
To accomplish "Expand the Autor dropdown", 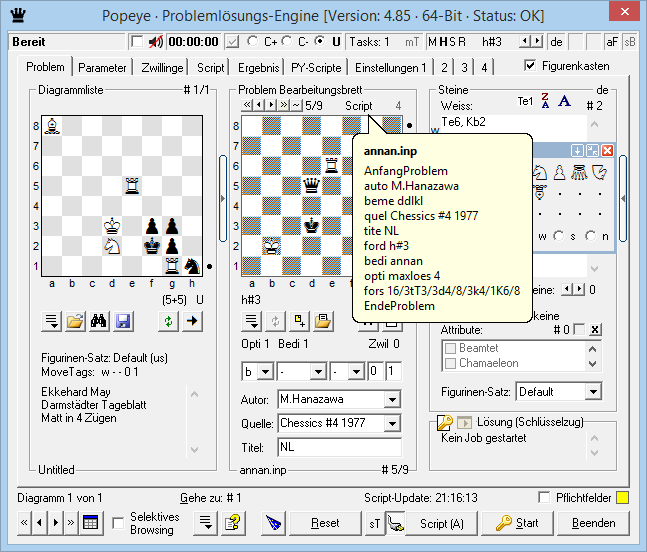I will [393, 400].
